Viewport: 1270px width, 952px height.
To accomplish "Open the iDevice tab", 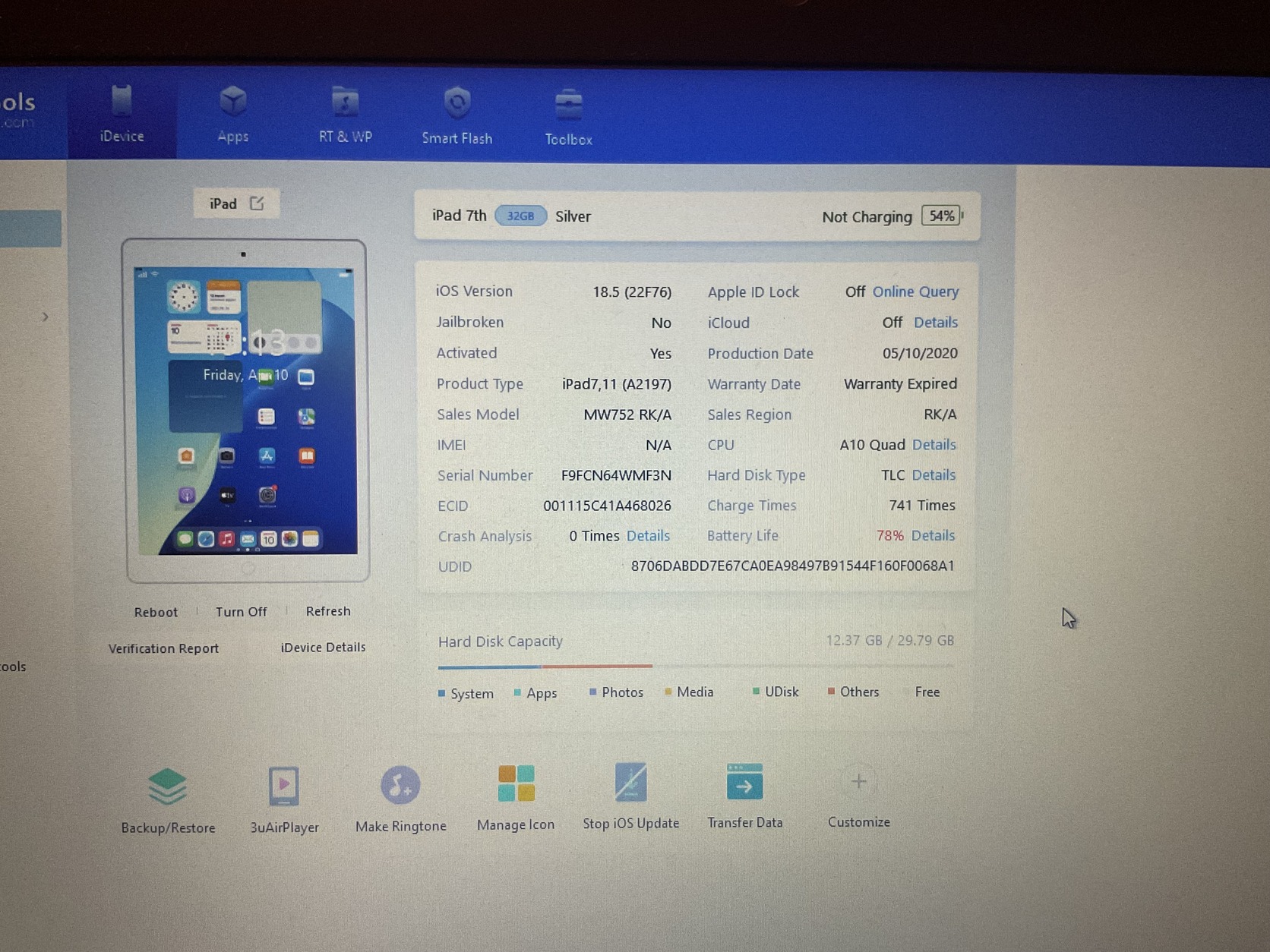I will coord(122,114).
